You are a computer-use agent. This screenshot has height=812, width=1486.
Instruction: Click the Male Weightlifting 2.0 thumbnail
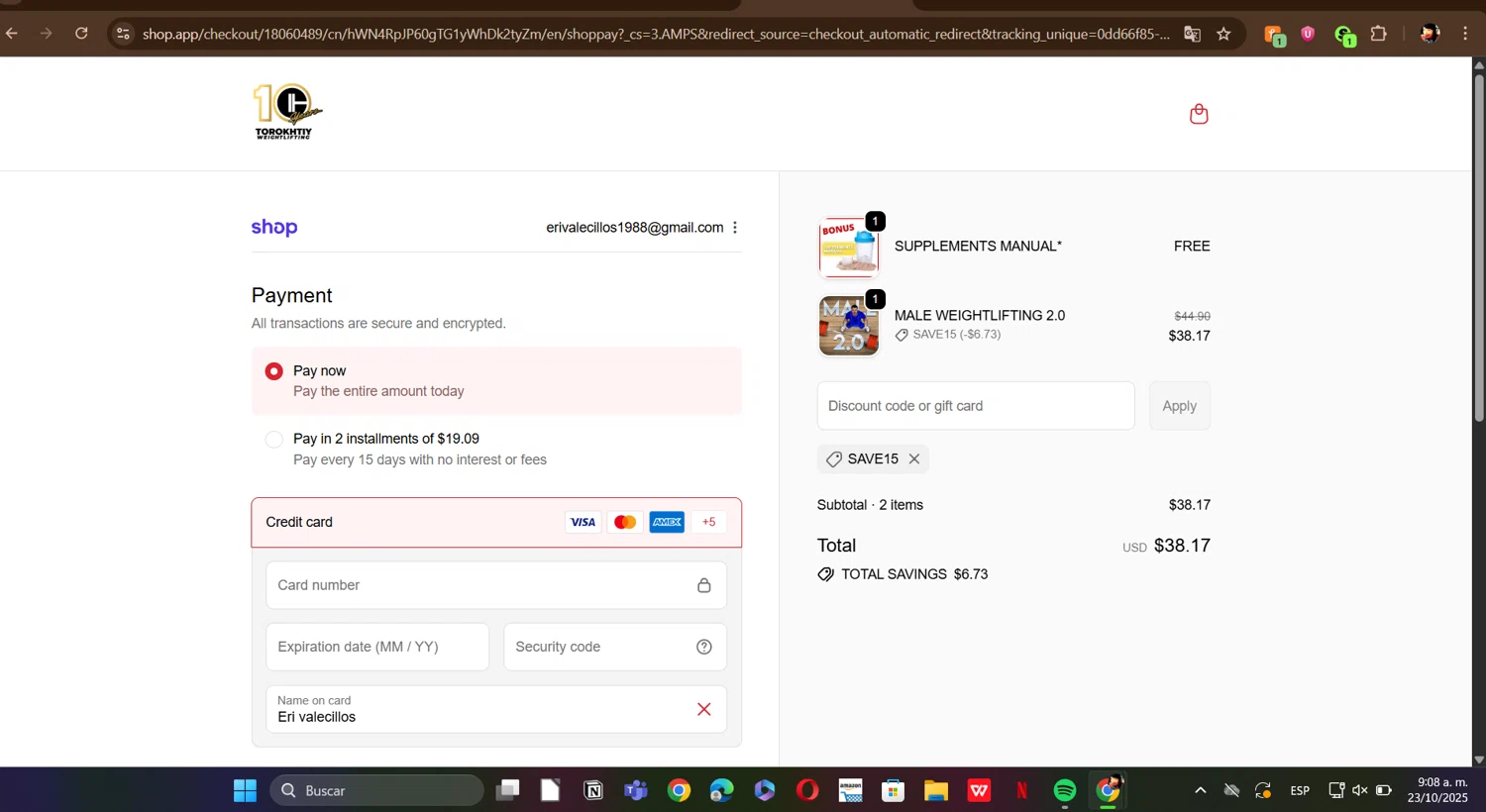(849, 326)
